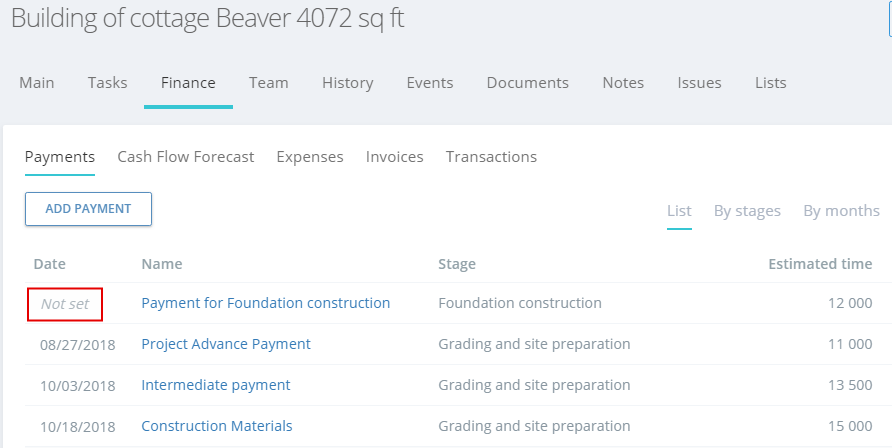Open the Team tab

269,83
